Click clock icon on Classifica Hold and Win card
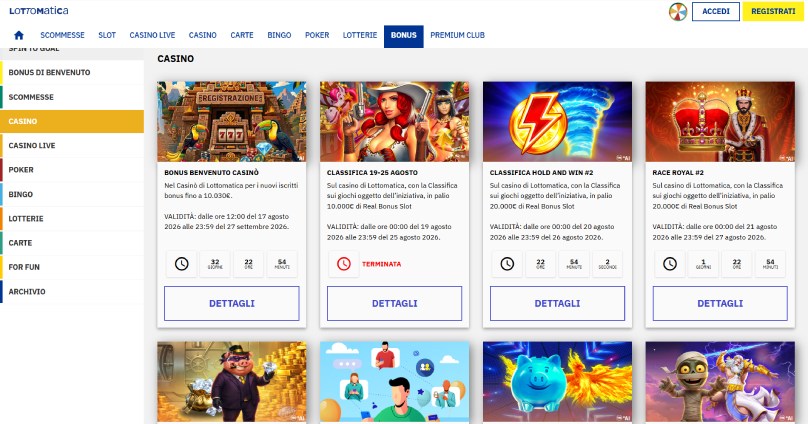 (507, 264)
